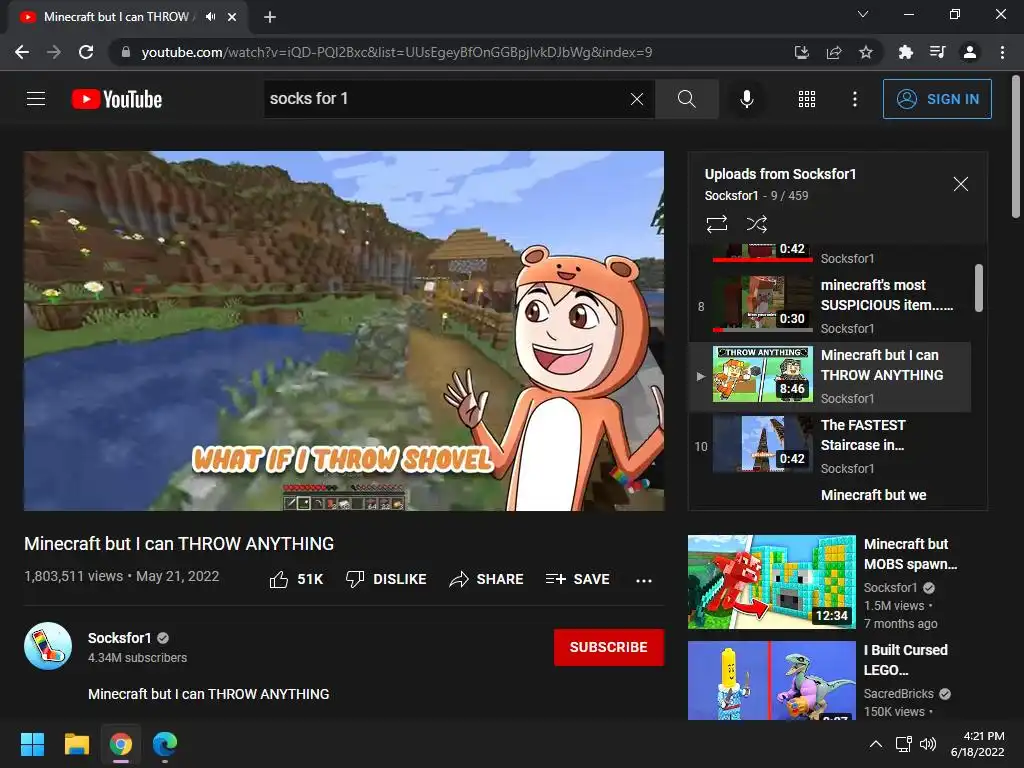Show hidden system tray icons

(876, 744)
